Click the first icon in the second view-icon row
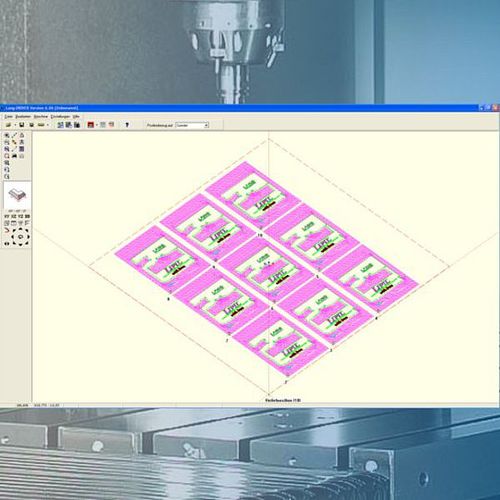Viewport: 500px width, 500px height. (7, 223)
